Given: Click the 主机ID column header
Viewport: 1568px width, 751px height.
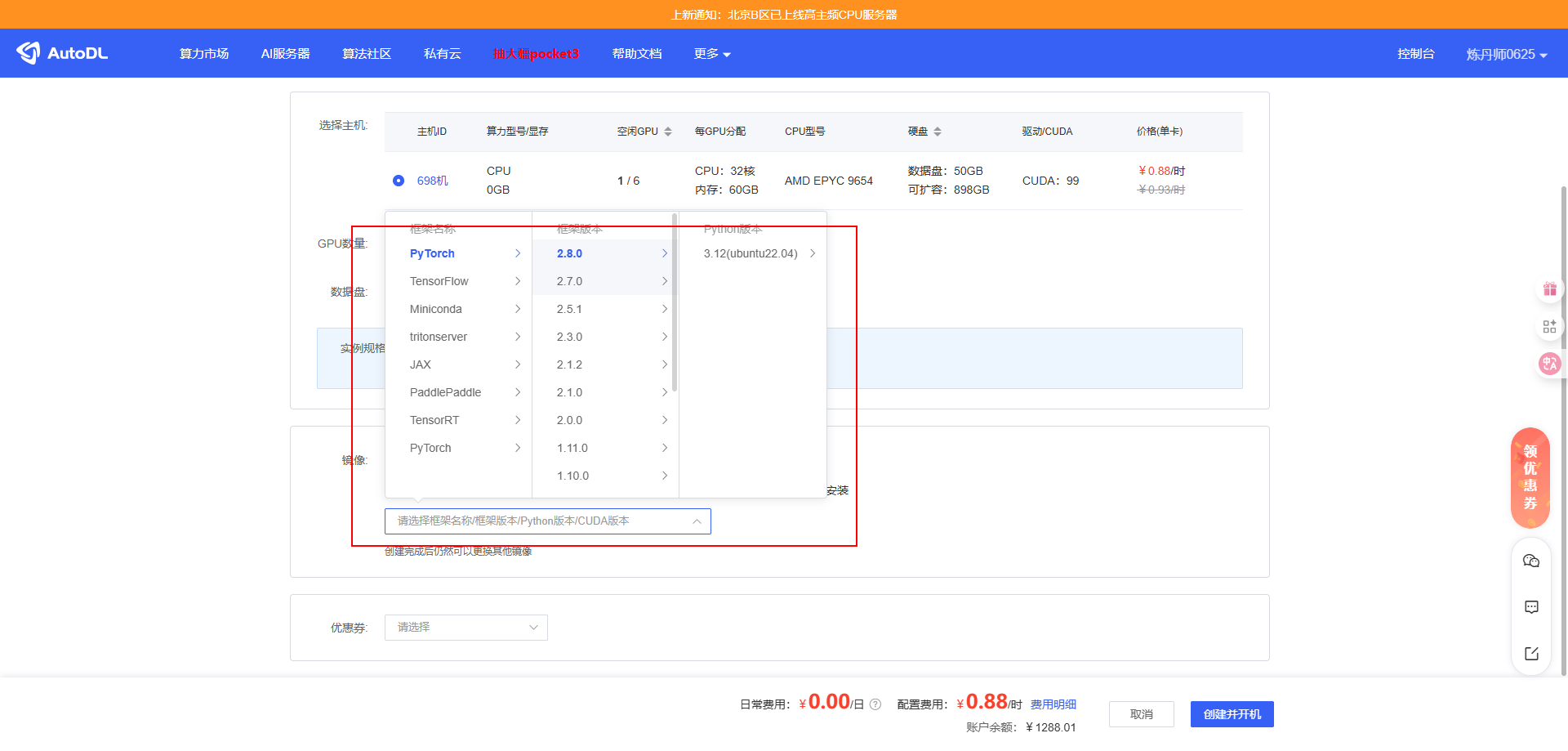Looking at the screenshot, I should click(432, 132).
